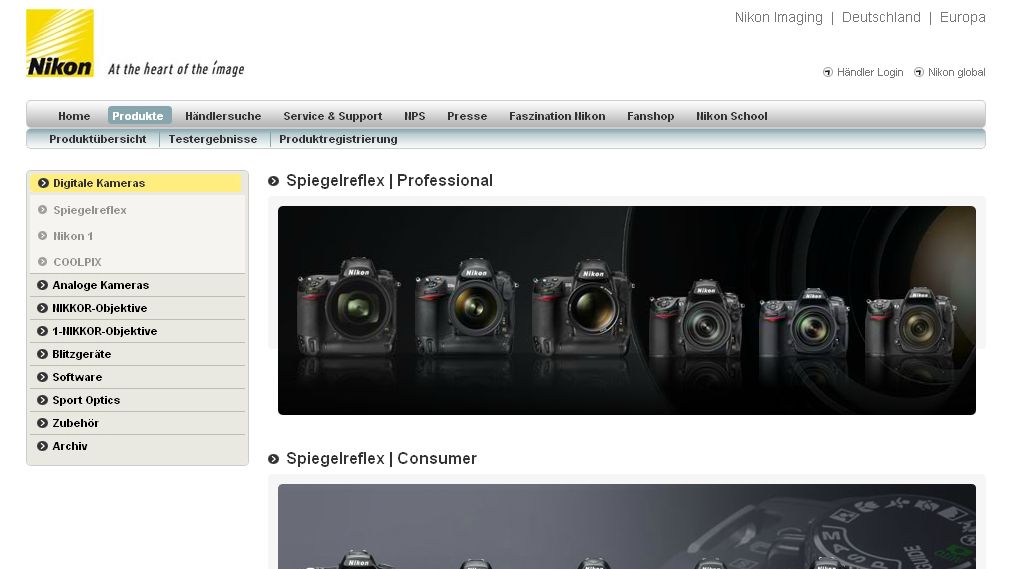Select COOLPIX in the sidebar

[x=77, y=262]
